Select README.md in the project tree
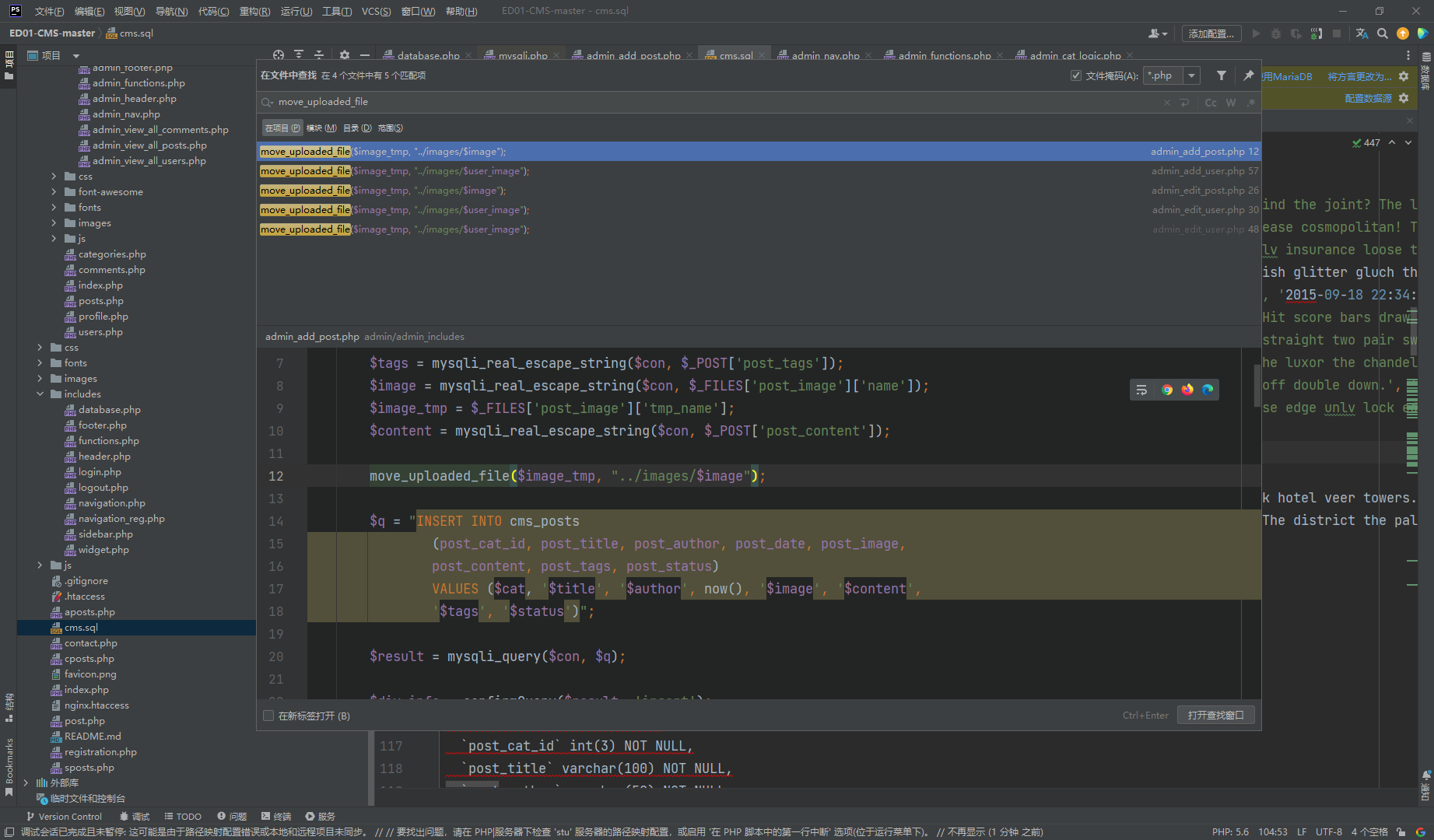This screenshot has width=1434, height=840. pos(93,737)
